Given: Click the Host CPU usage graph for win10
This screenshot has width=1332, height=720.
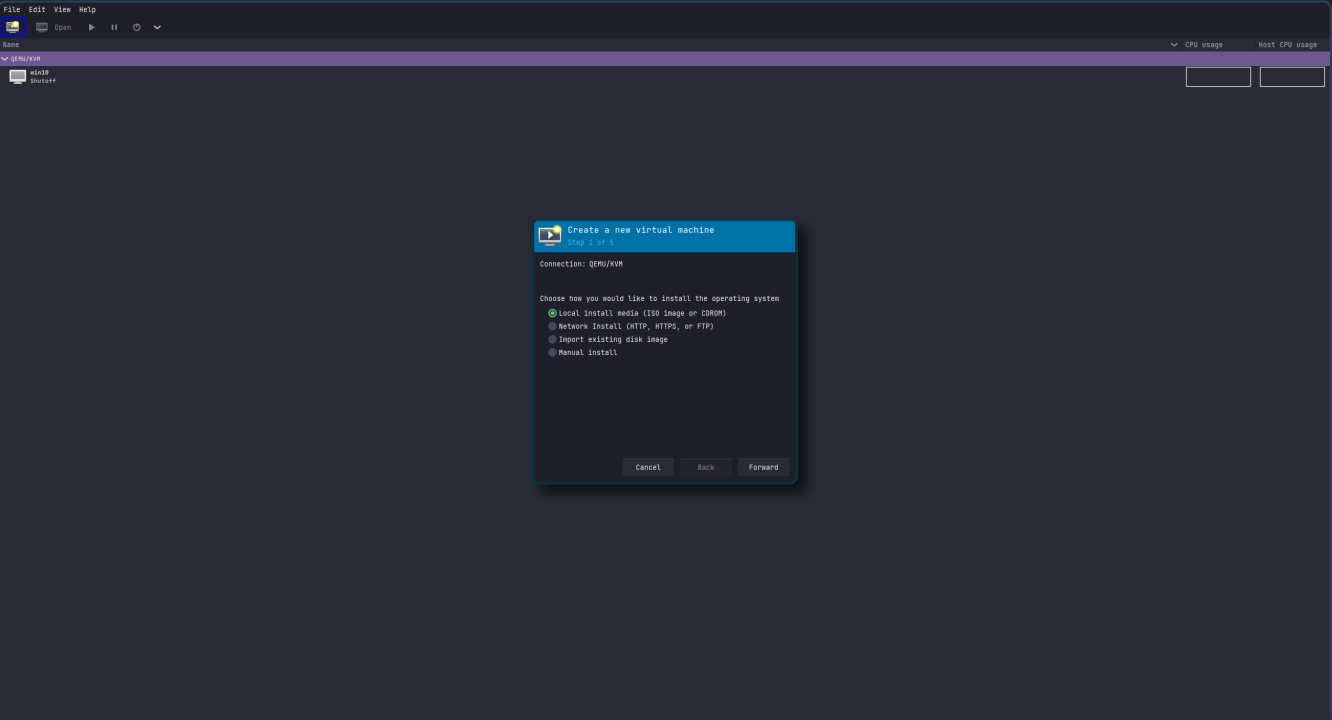Looking at the screenshot, I should pyautogui.click(x=1292, y=76).
